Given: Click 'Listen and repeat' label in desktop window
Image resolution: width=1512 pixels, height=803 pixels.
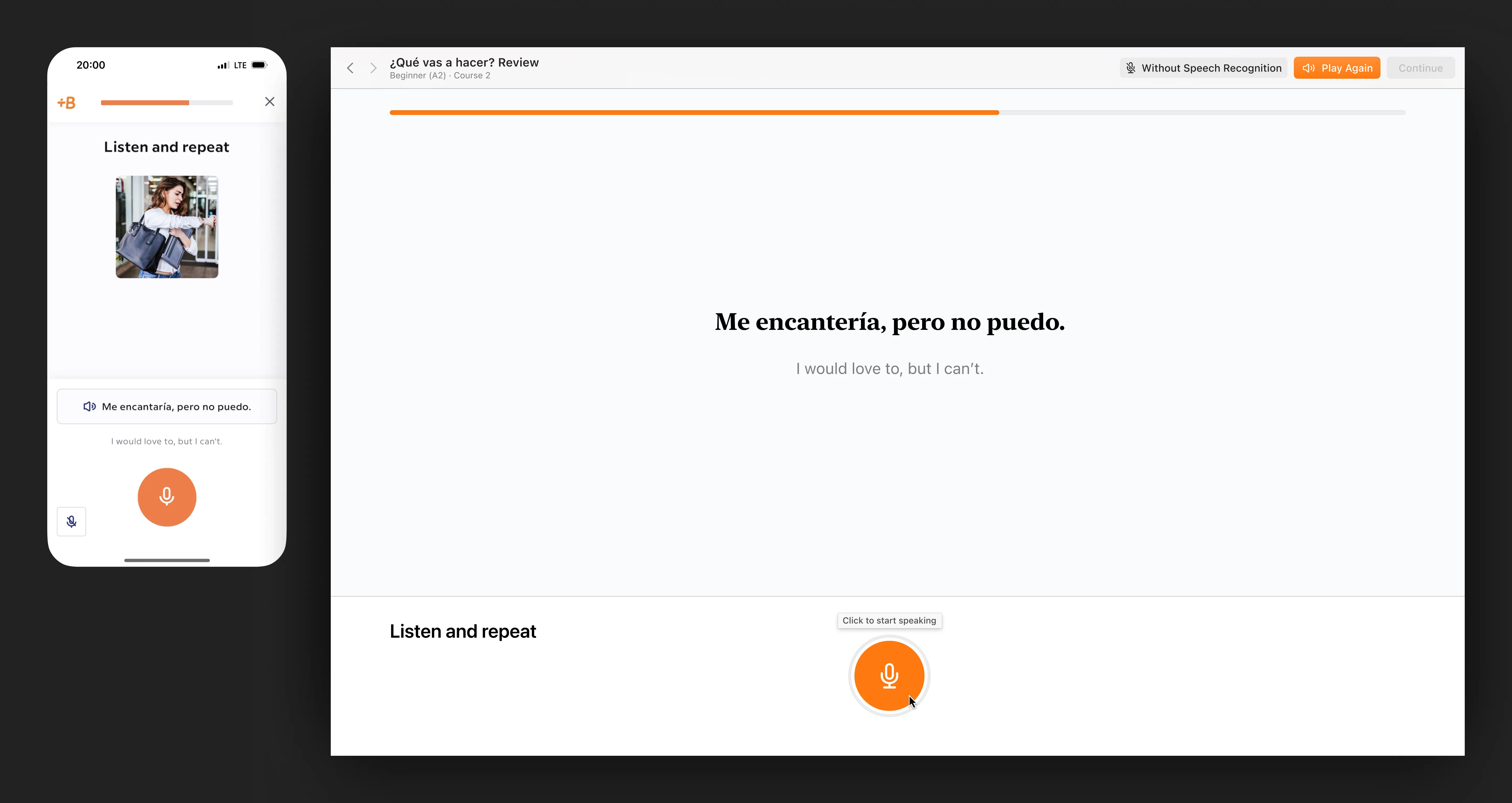Looking at the screenshot, I should pos(463,631).
